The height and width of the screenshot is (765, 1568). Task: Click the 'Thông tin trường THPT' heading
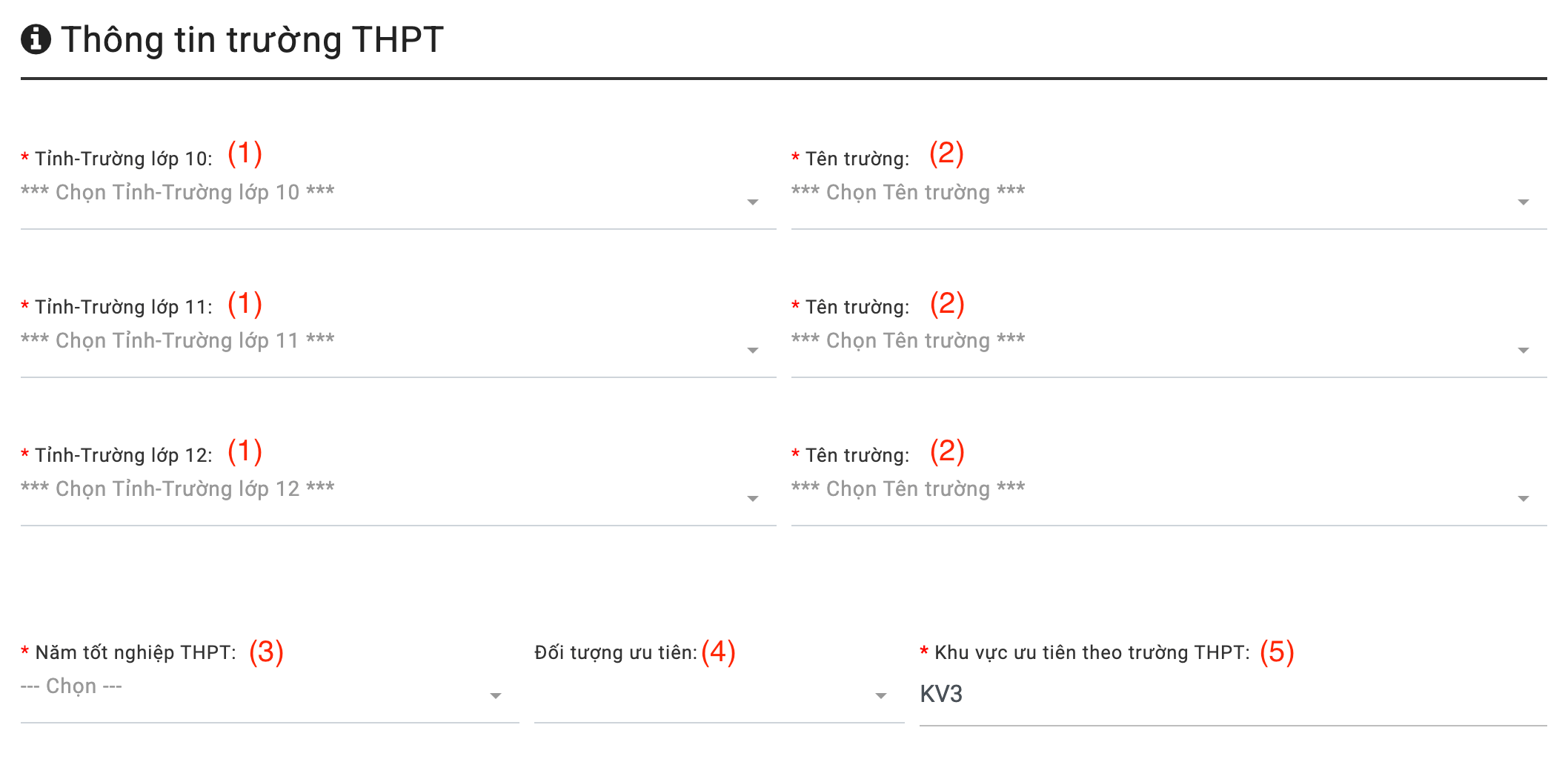click(252, 40)
